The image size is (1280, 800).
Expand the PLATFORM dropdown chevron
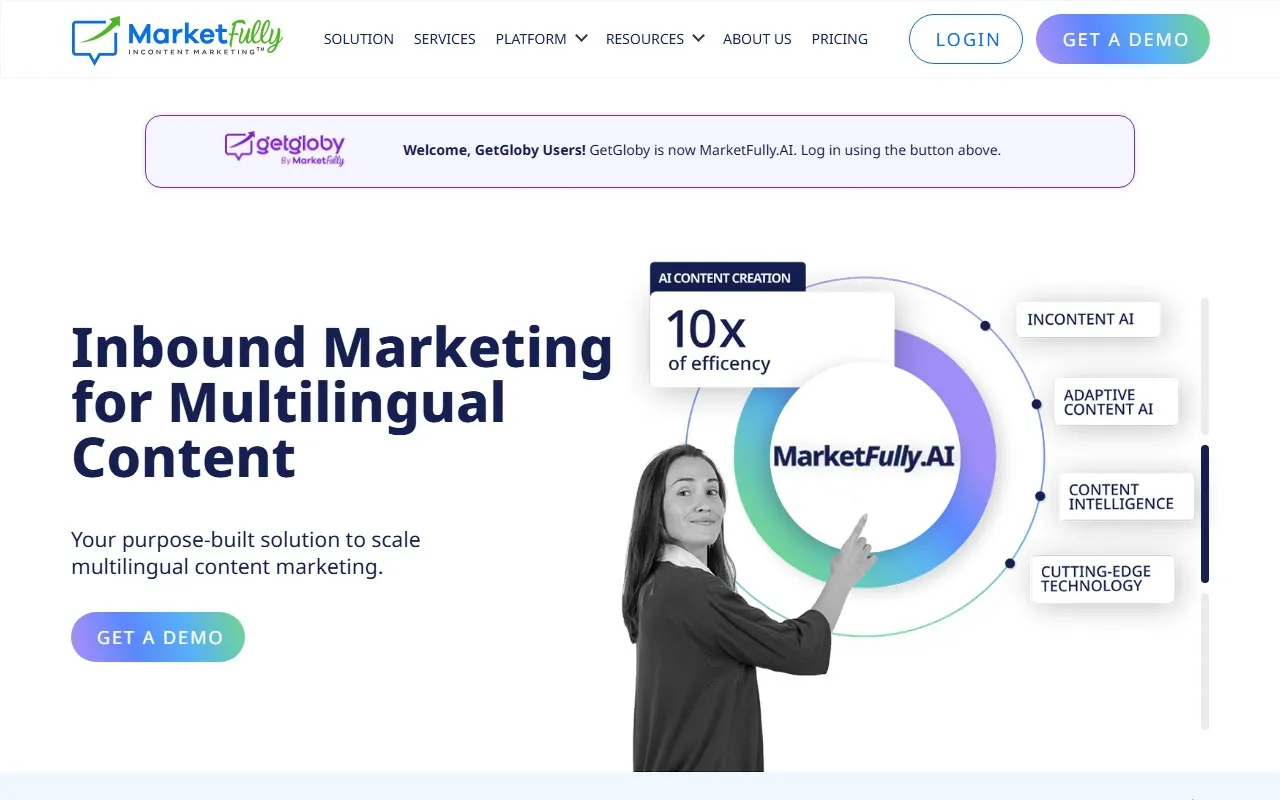pyautogui.click(x=581, y=39)
